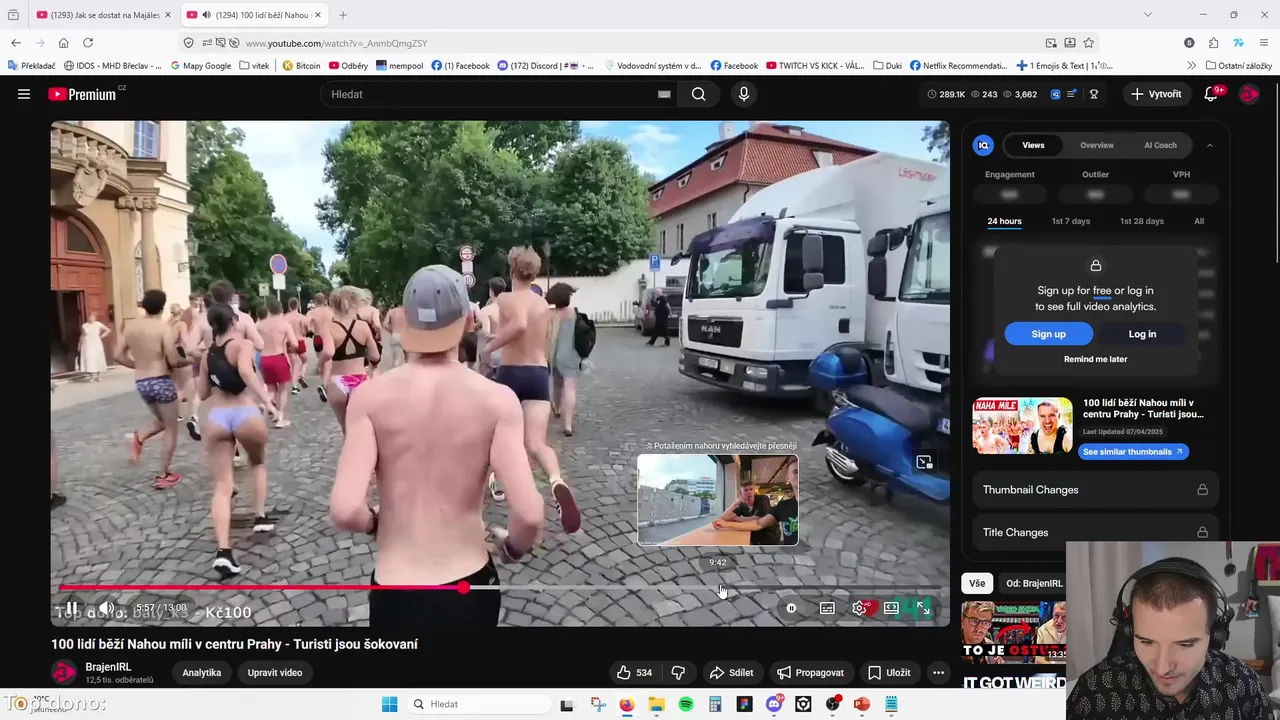Click See similar thumbnails button
This screenshot has height=720, width=1280.
(1133, 452)
